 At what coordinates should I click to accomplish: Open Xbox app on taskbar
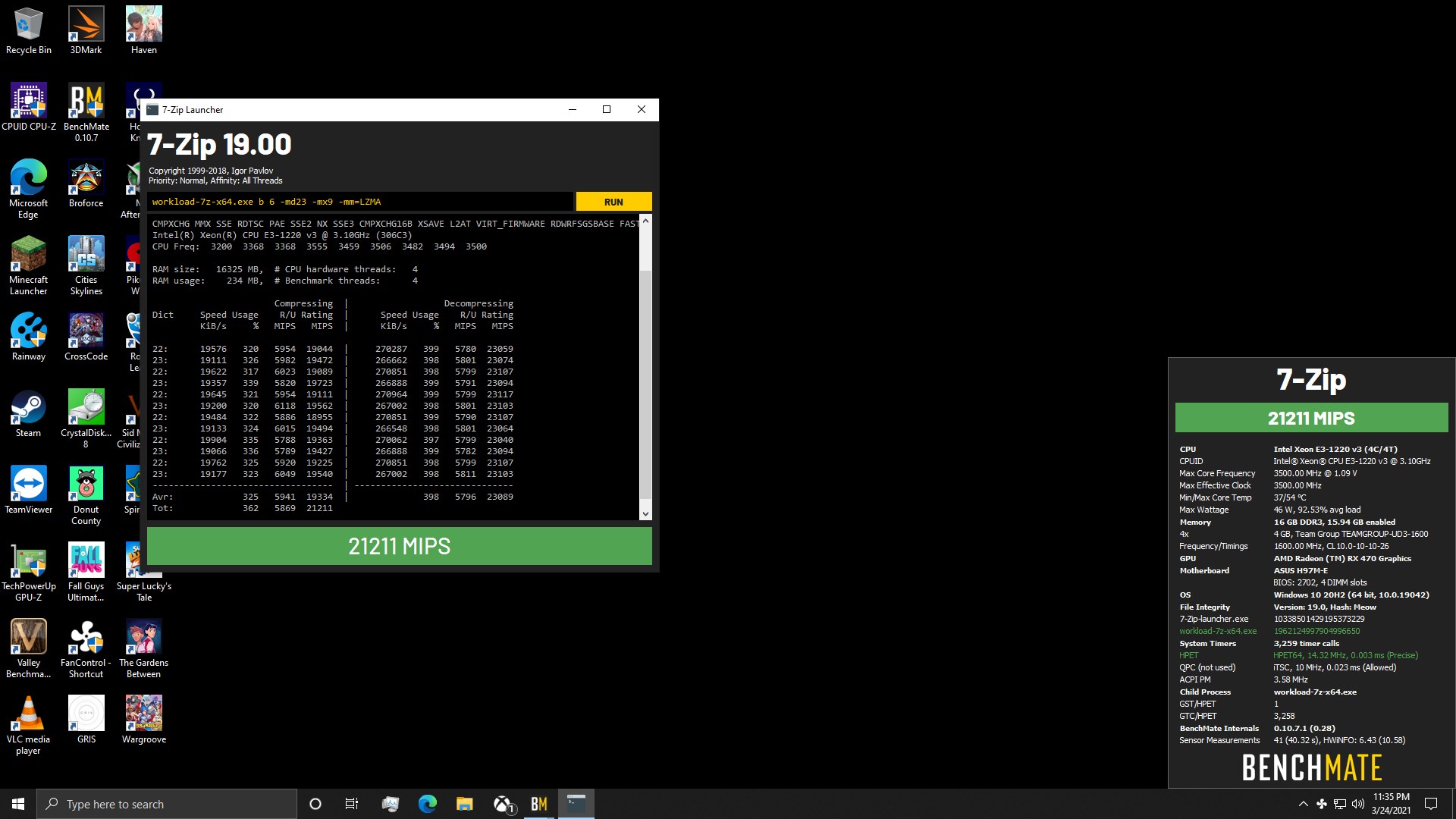504,804
